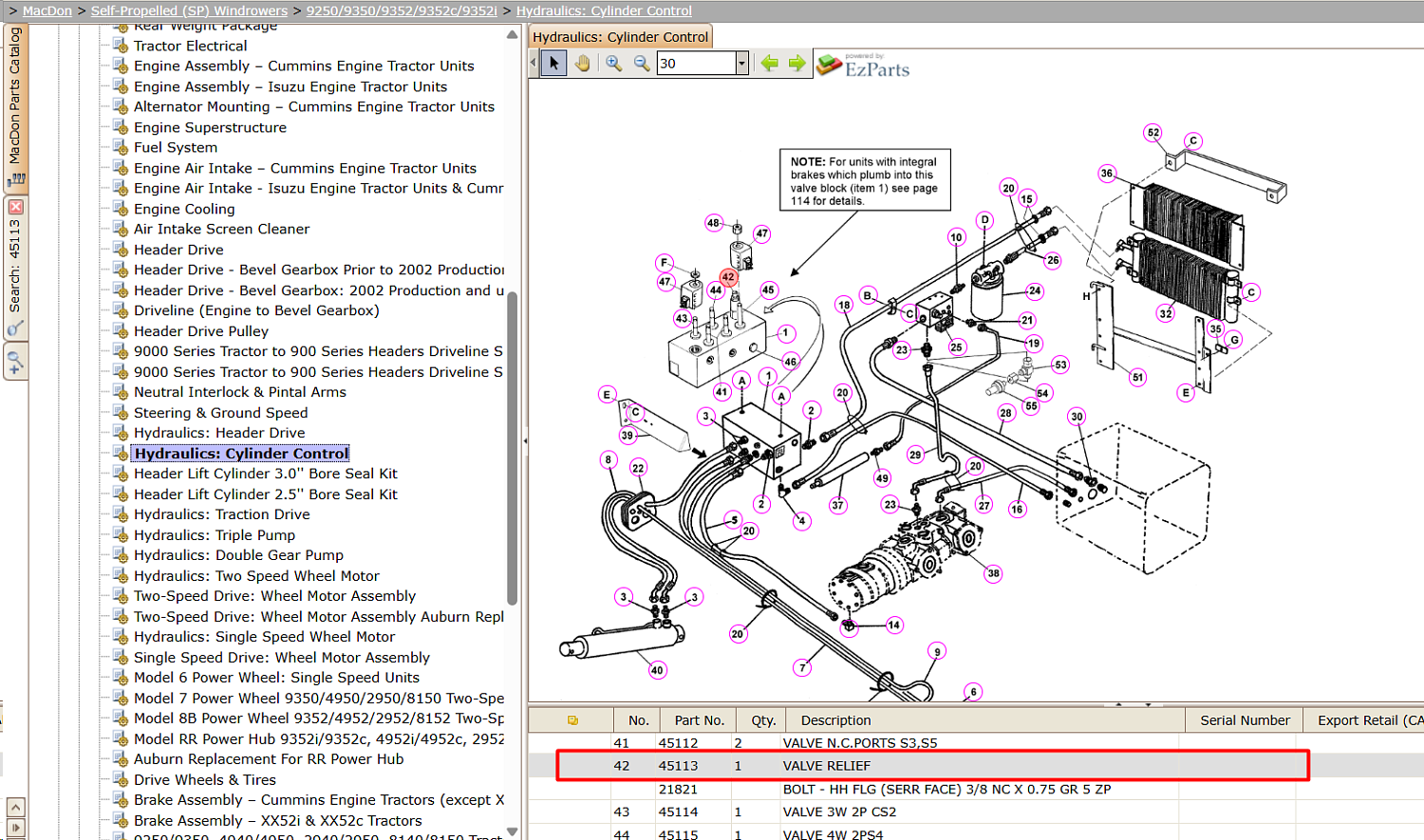Open Header Drive Pulley tree item

tap(201, 331)
